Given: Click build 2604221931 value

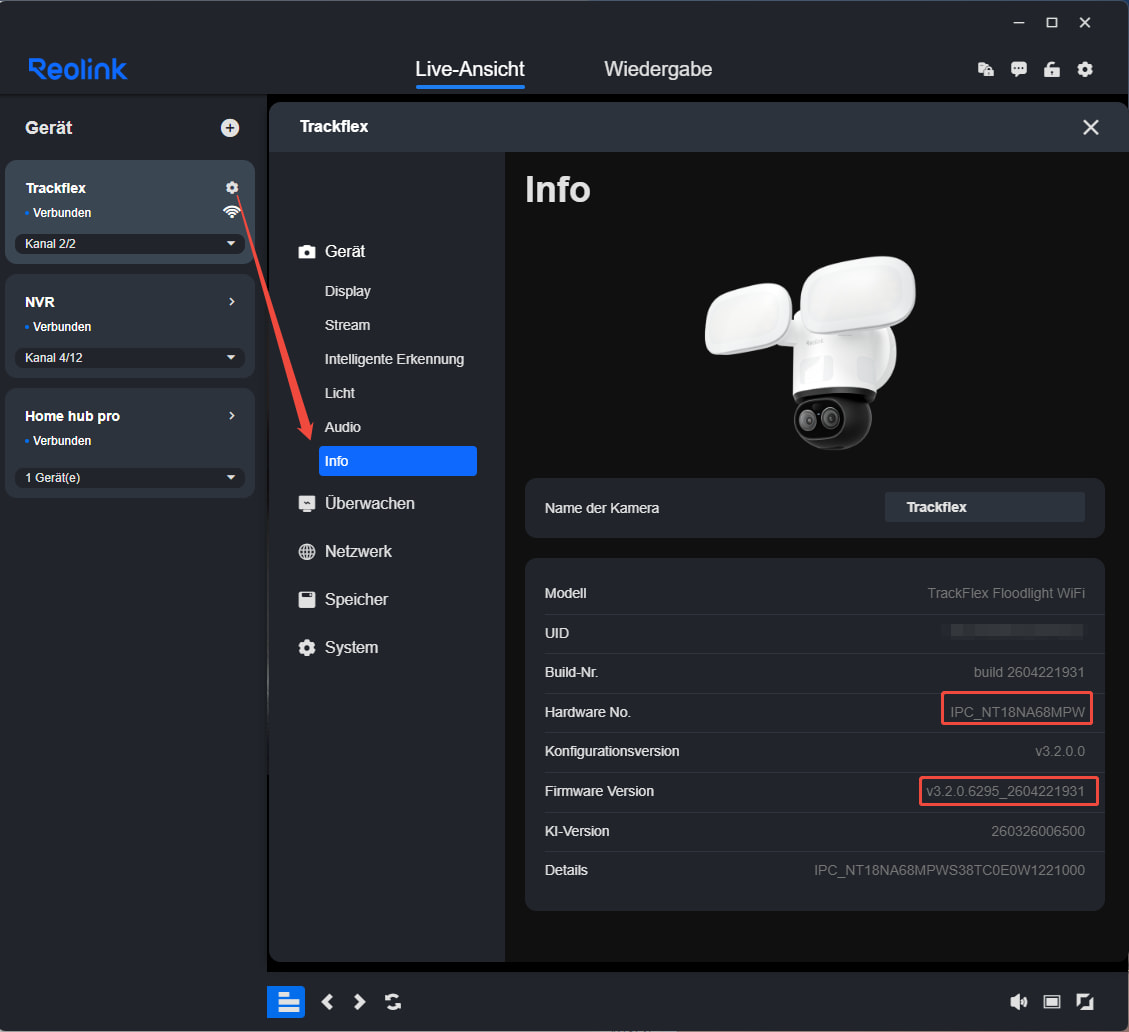Looking at the screenshot, I should coord(1029,672).
